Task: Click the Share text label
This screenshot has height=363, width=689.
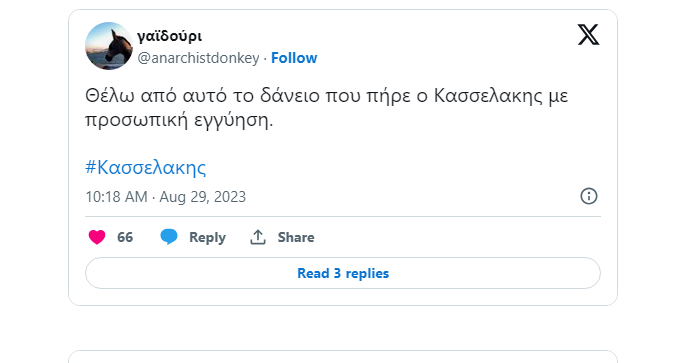Action: click(296, 237)
